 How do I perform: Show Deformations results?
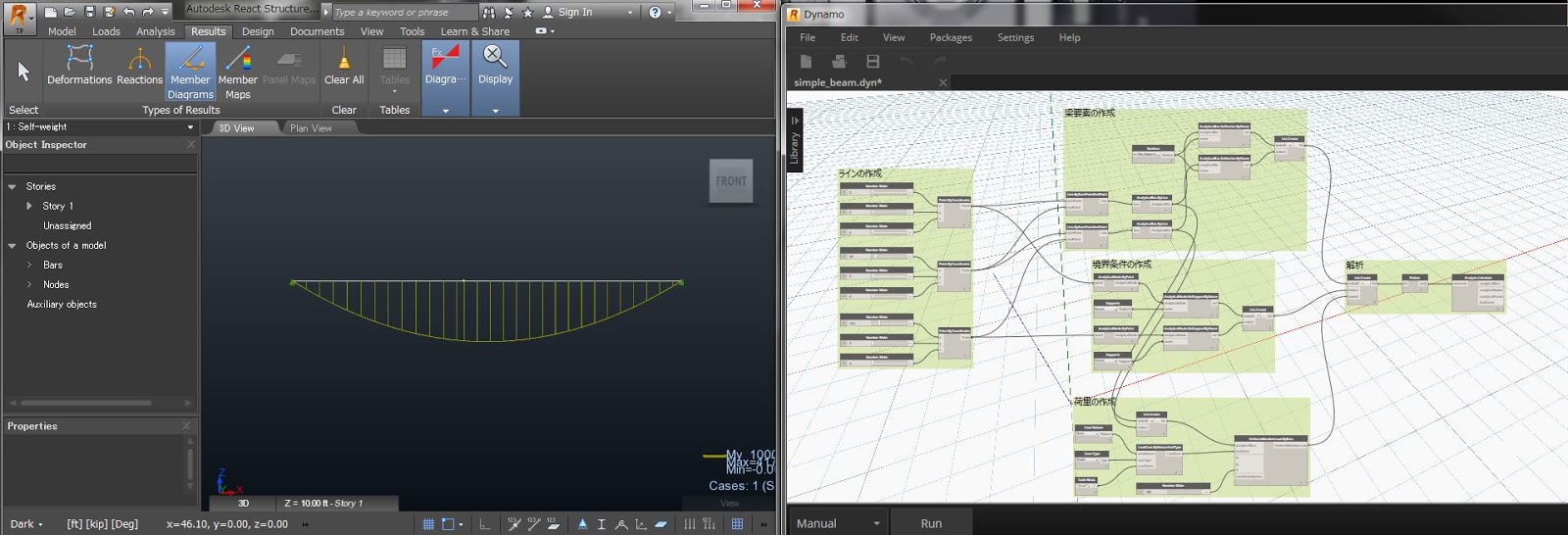79,67
